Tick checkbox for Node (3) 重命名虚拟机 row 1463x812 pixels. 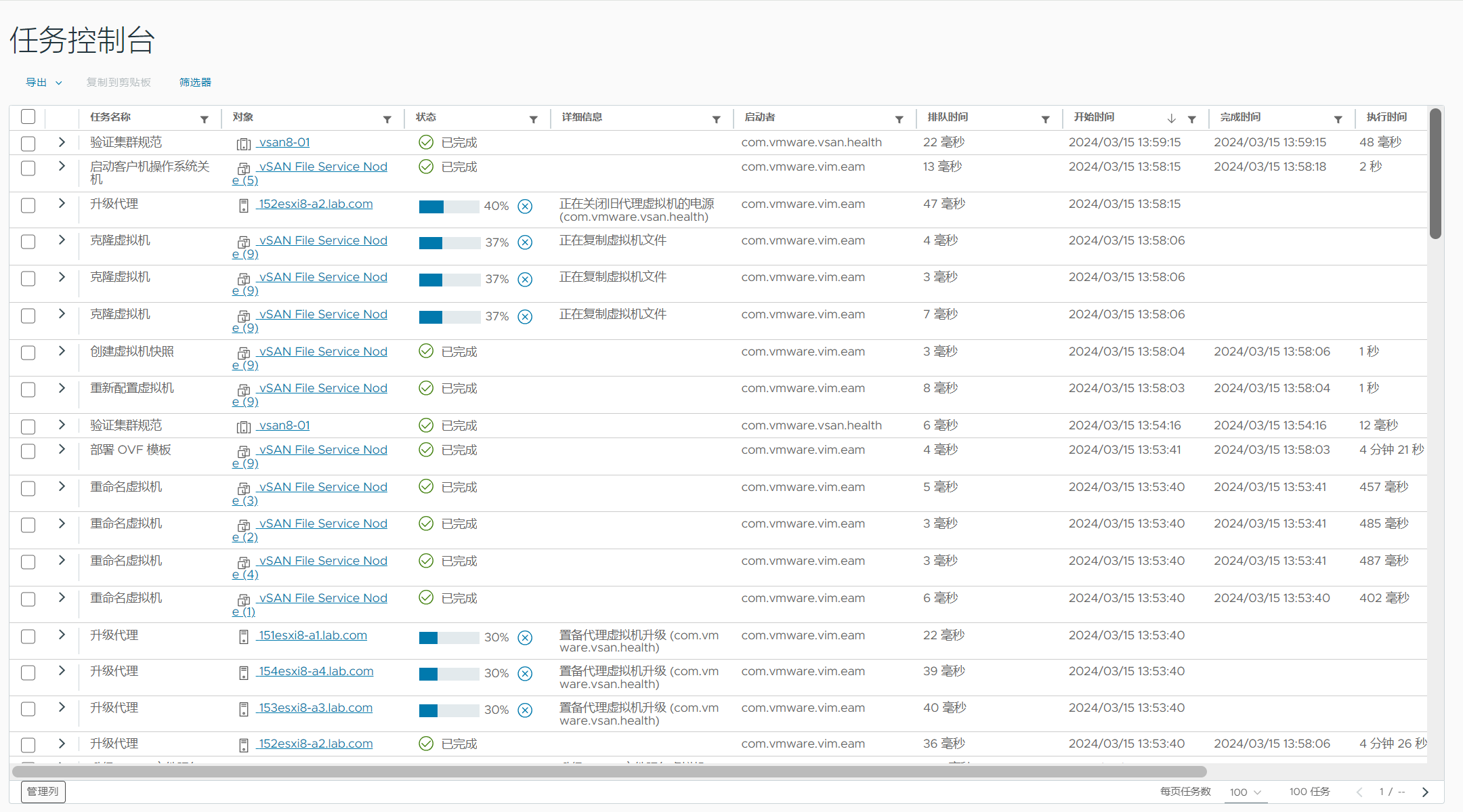(x=28, y=488)
